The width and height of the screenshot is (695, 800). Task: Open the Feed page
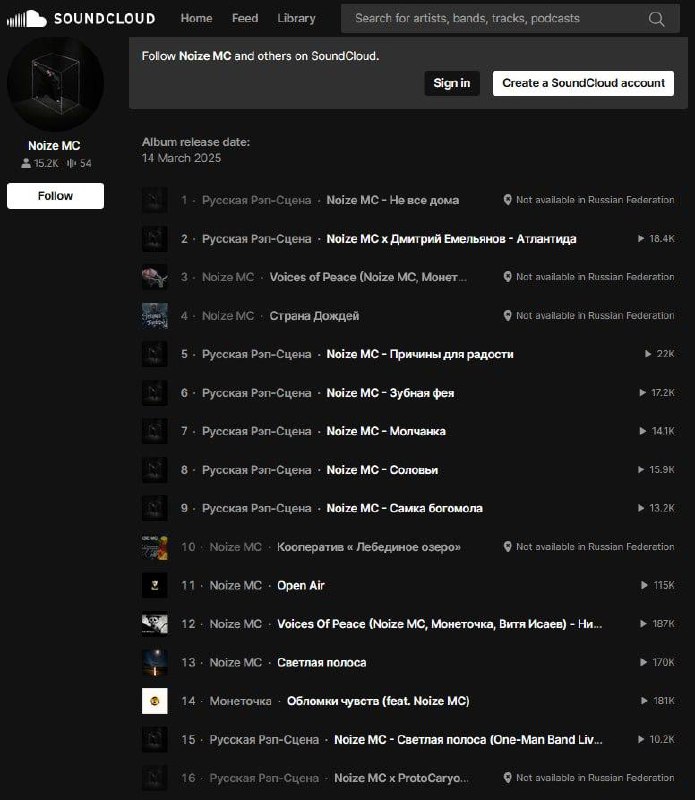(245, 18)
